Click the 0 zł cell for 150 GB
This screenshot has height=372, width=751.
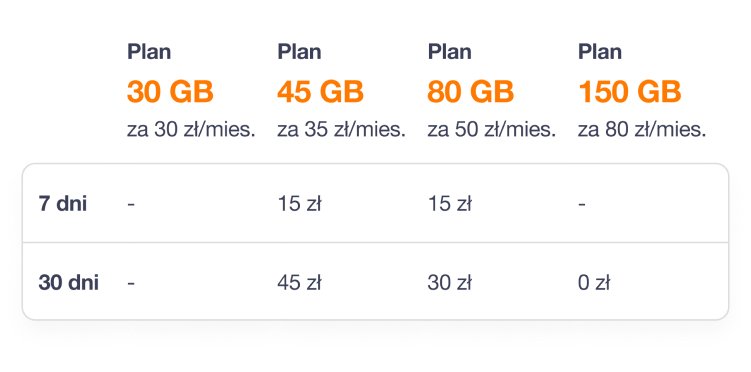[594, 283]
